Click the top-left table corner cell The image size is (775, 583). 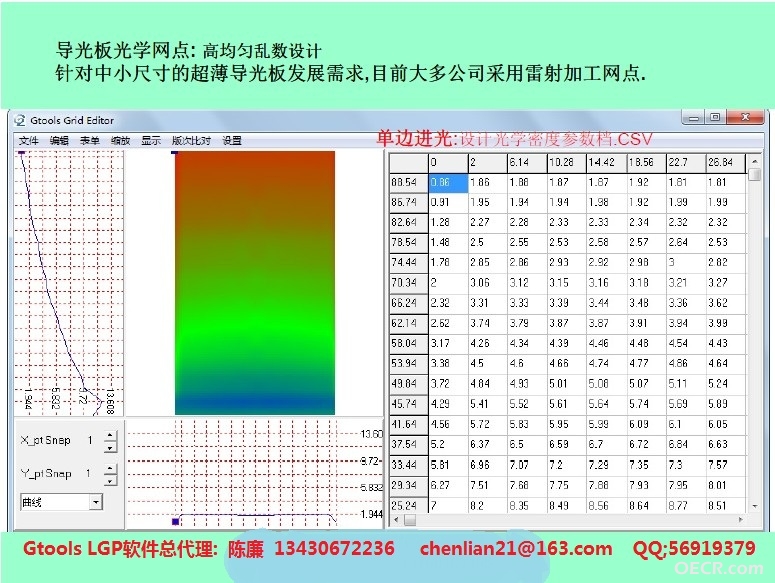pos(408,163)
